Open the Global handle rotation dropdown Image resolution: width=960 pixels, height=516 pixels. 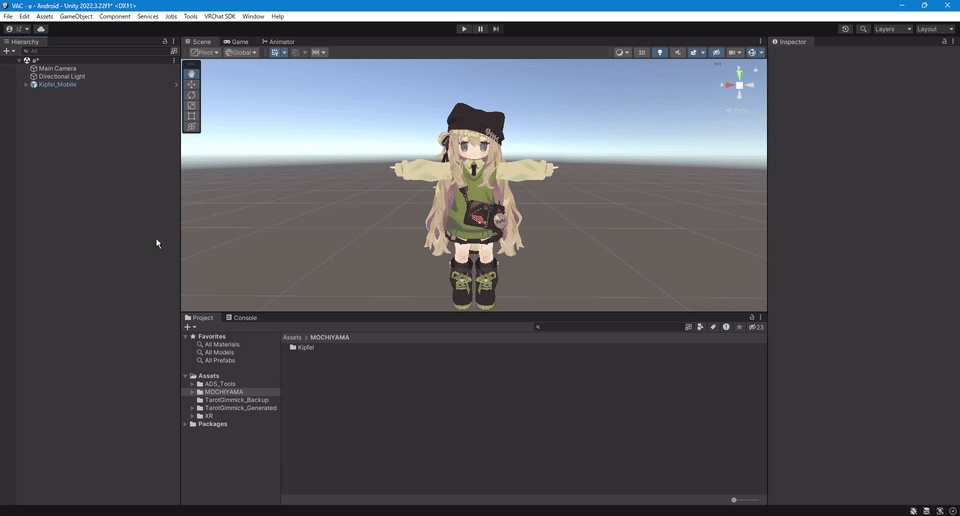241,53
